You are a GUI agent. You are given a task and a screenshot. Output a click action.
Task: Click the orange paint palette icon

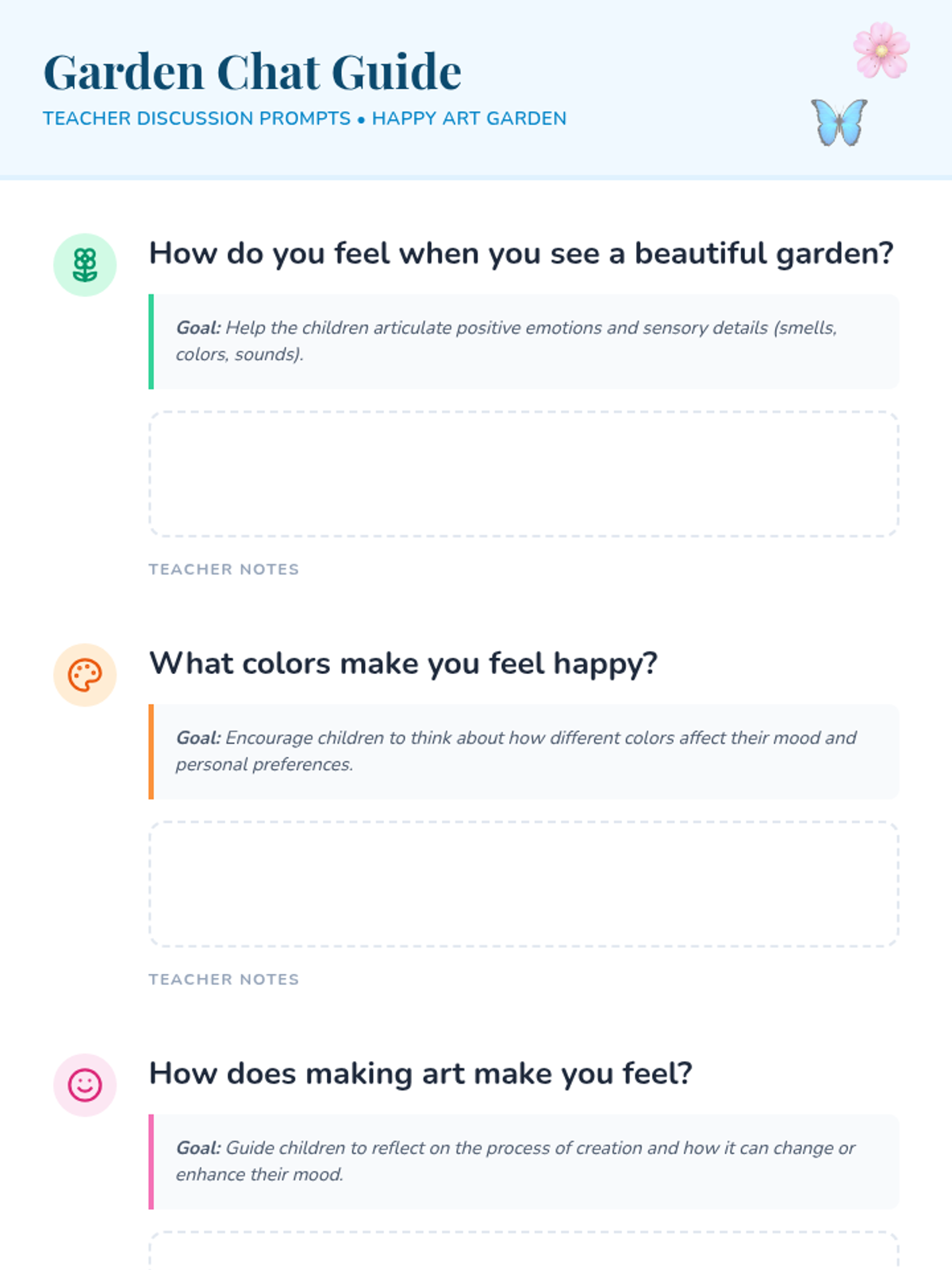click(85, 675)
